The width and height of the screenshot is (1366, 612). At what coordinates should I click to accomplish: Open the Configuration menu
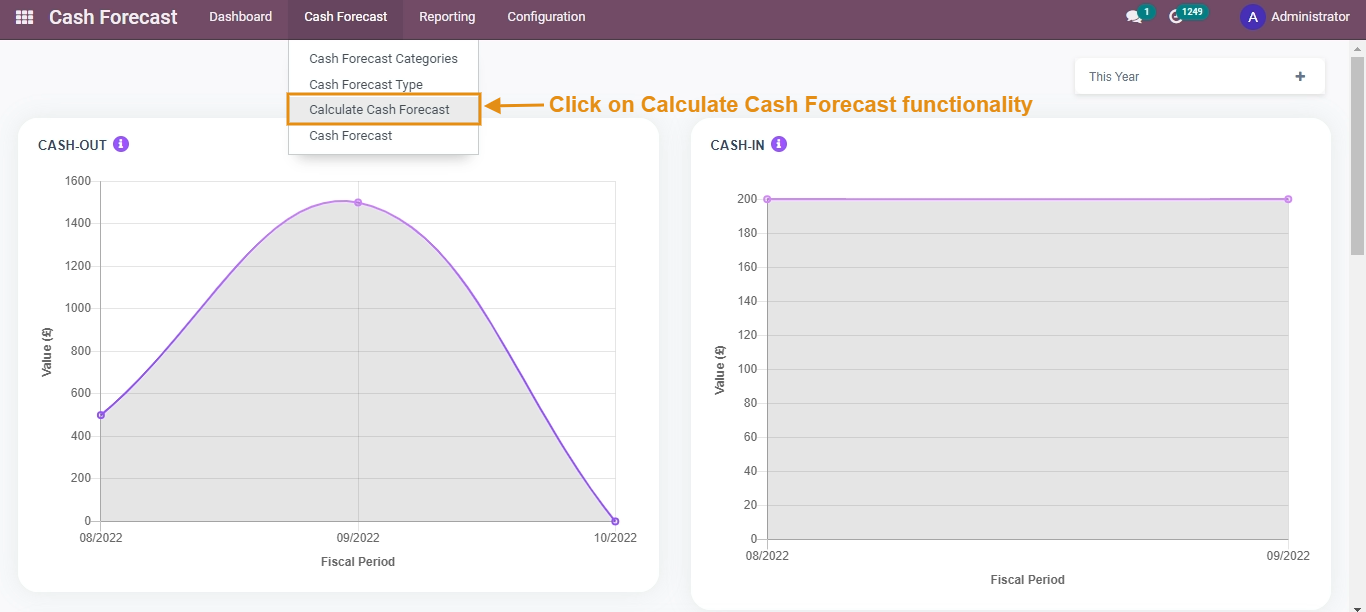[546, 17]
